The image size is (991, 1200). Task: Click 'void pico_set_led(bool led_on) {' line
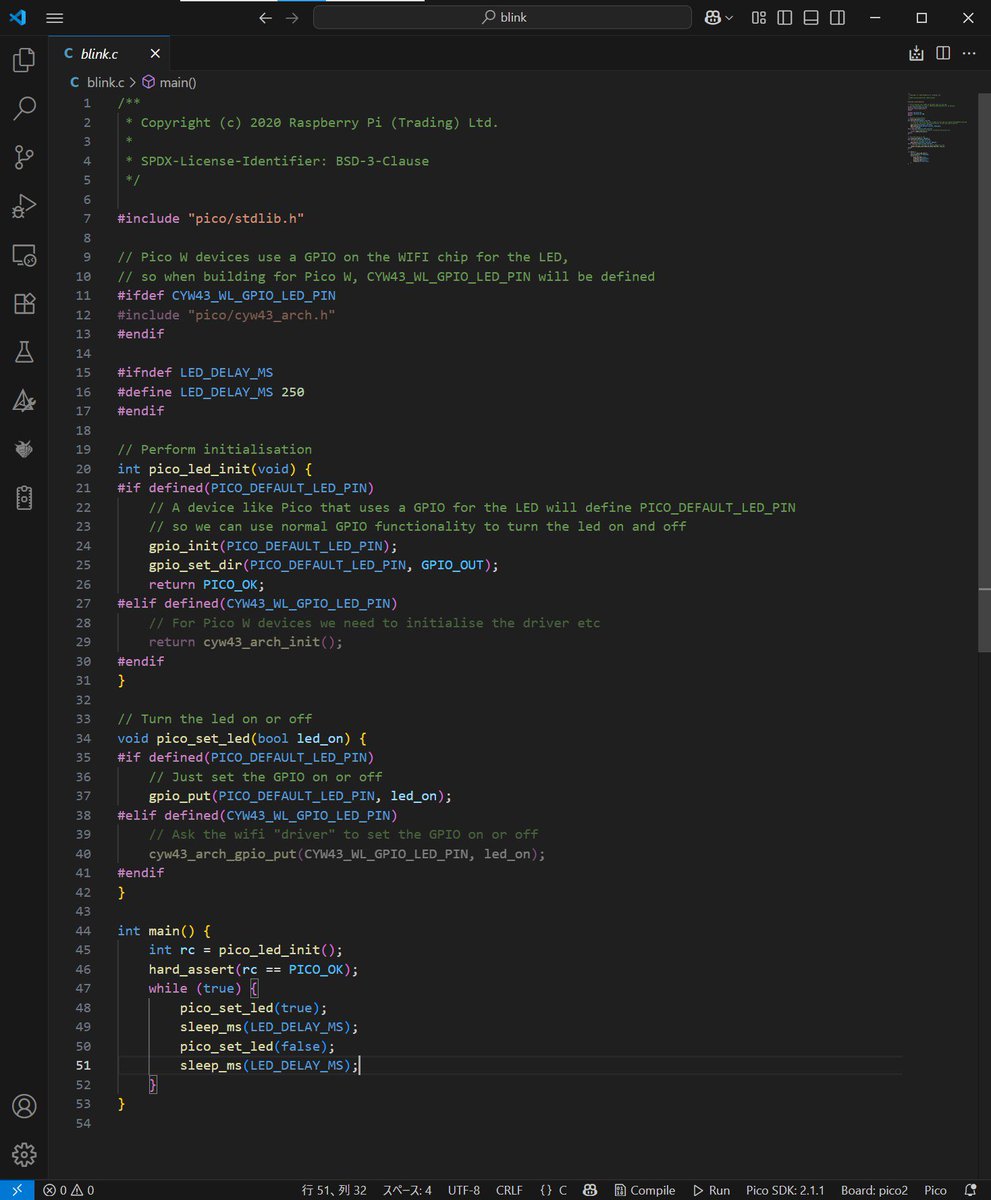(x=242, y=737)
